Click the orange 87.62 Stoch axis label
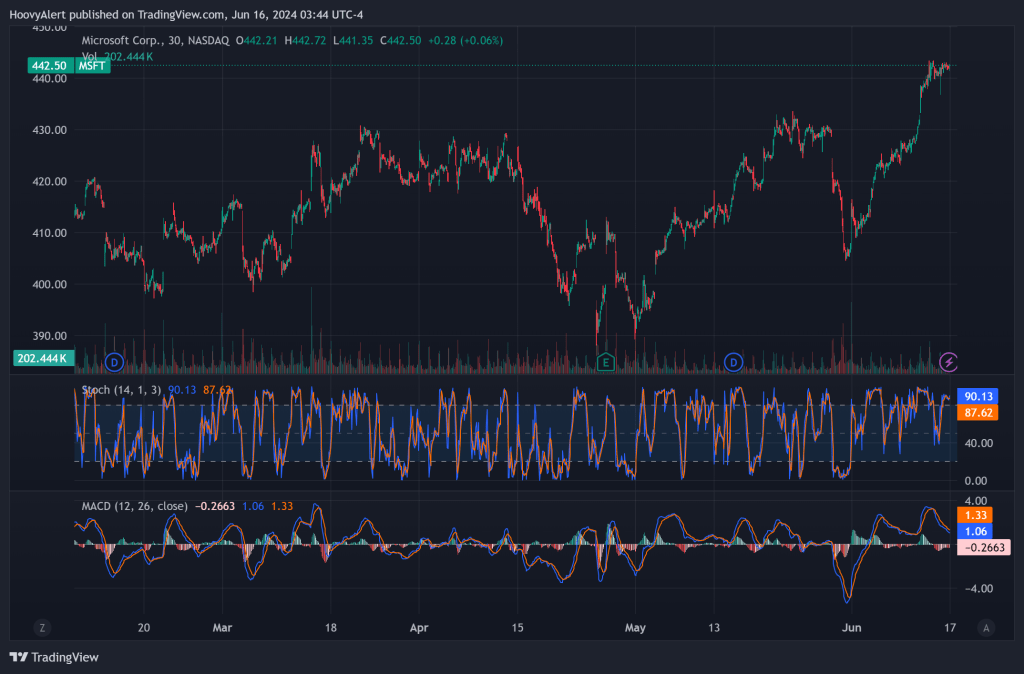Image resolution: width=1024 pixels, height=674 pixels. 977,412
